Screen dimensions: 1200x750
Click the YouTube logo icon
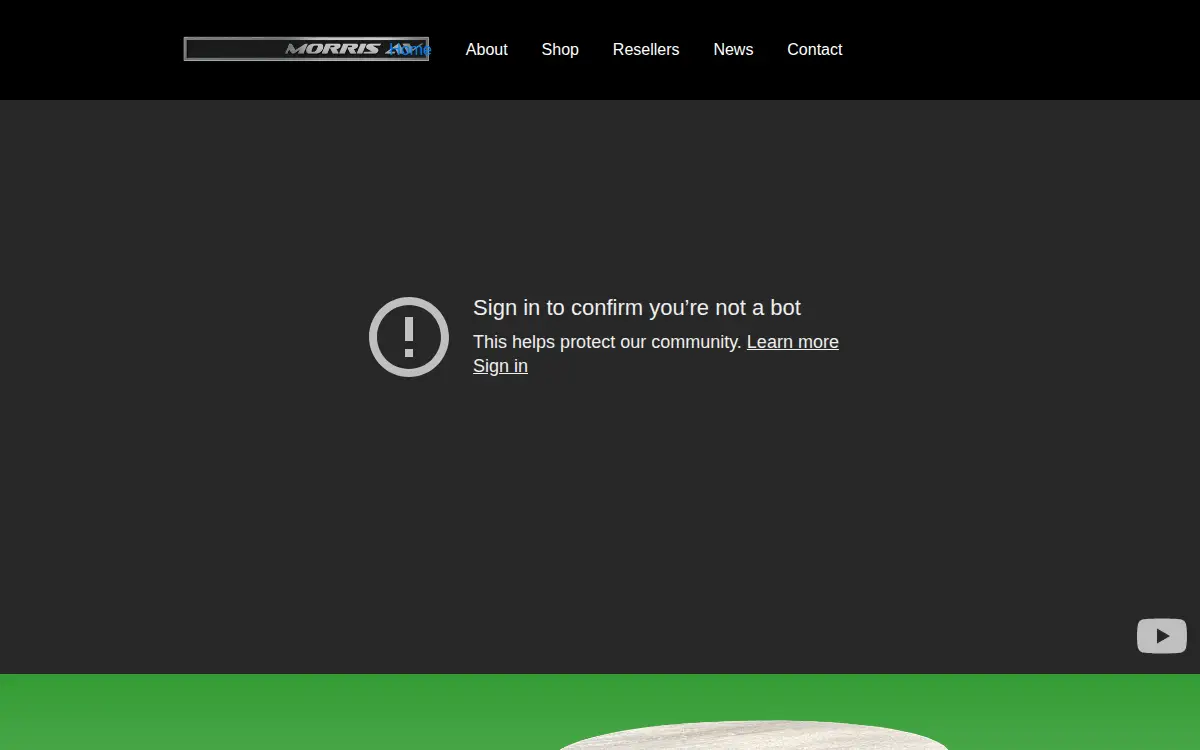click(1162, 636)
